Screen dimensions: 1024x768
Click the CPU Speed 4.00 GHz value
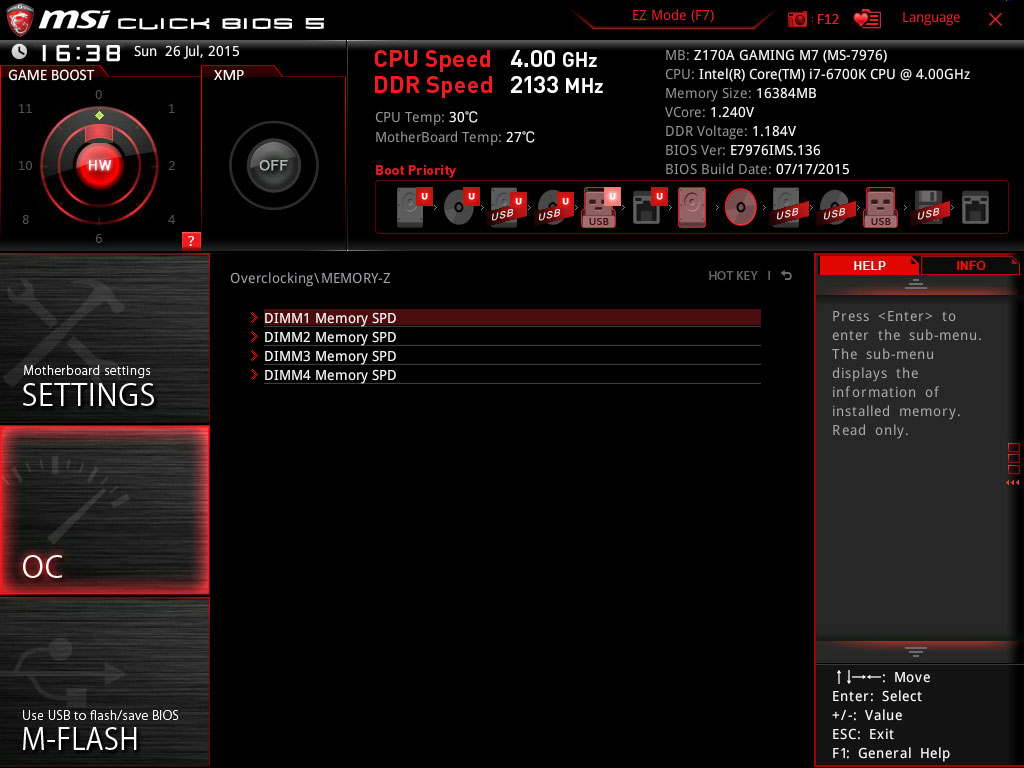(x=554, y=59)
